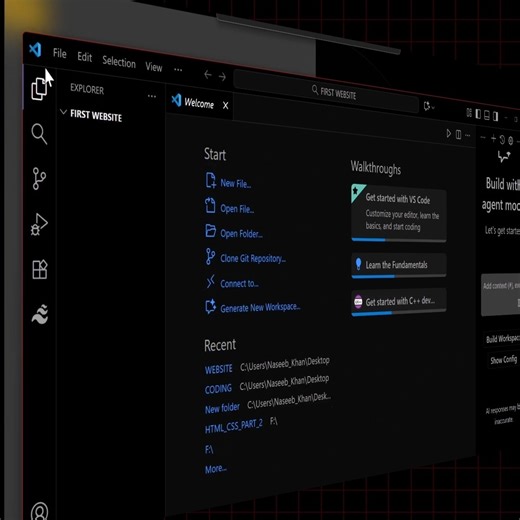Toggle the Primary Side Bar layout icon

tap(478, 114)
